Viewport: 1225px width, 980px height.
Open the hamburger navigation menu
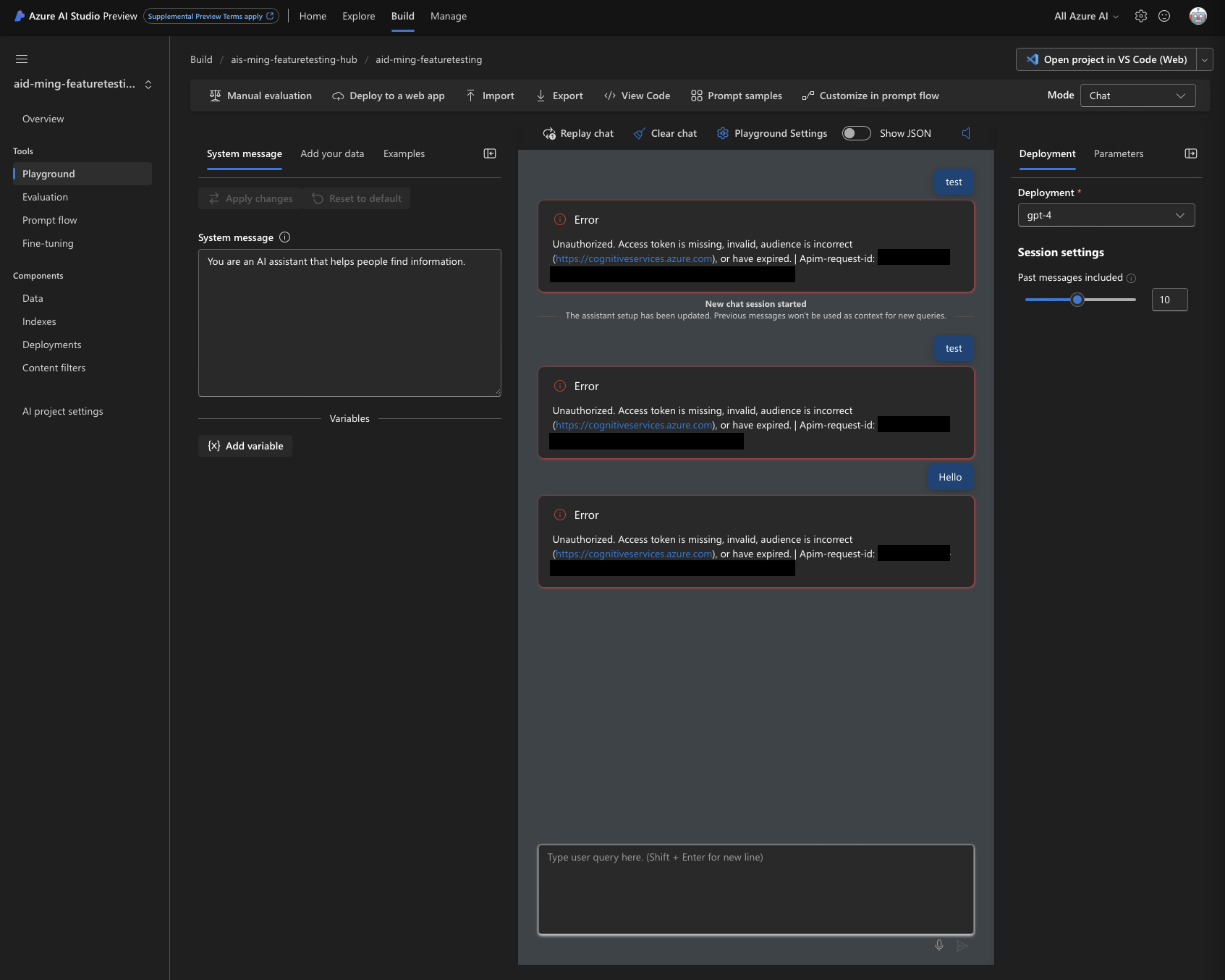coord(22,59)
